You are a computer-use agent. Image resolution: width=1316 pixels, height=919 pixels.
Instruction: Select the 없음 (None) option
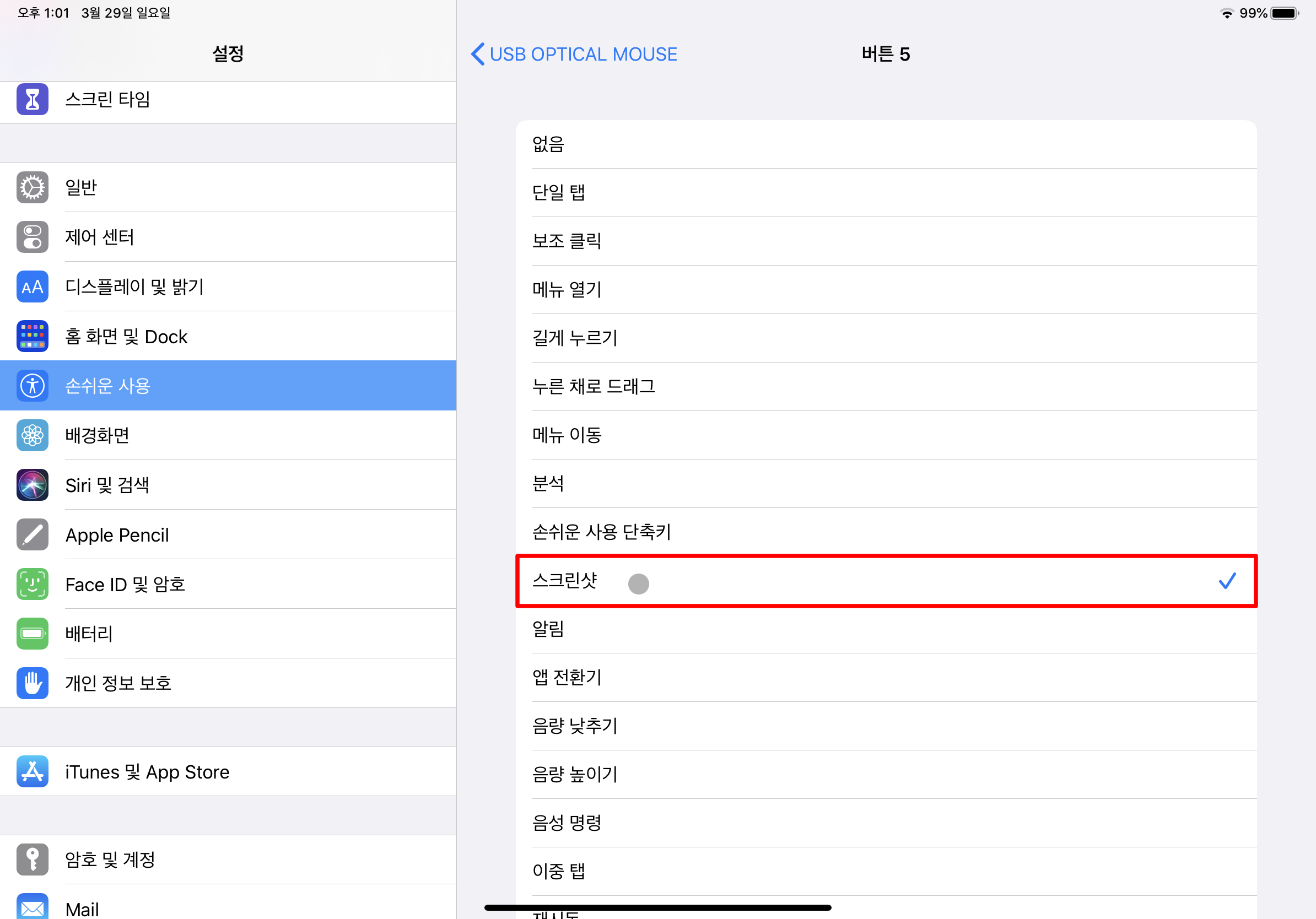[886, 144]
